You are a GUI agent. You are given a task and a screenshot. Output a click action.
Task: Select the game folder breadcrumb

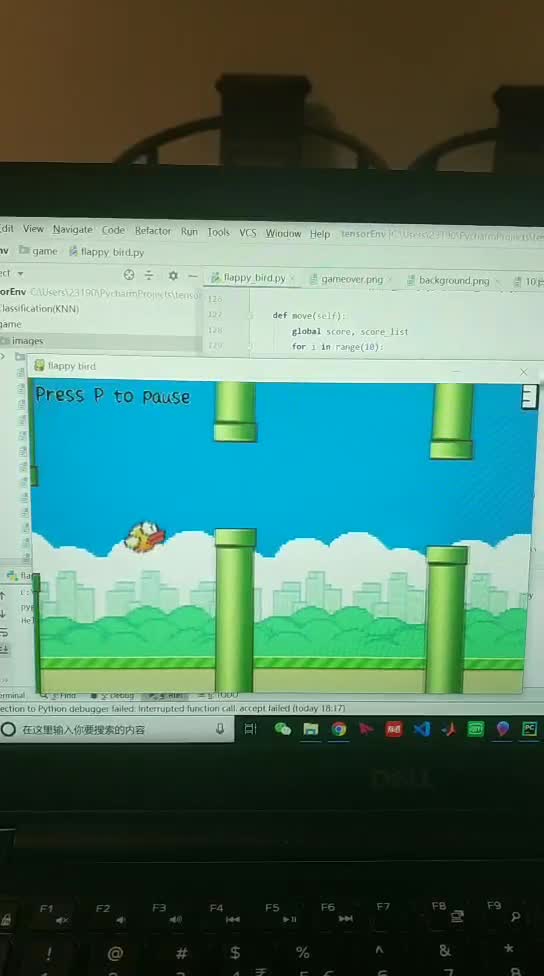pyautogui.click(x=39, y=251)
